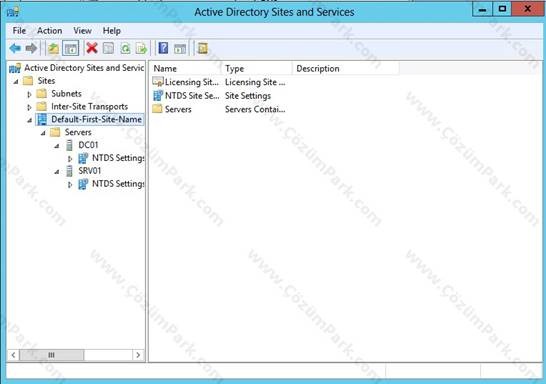Click the last yellow toolbar icon

click(x=202, y=48)
